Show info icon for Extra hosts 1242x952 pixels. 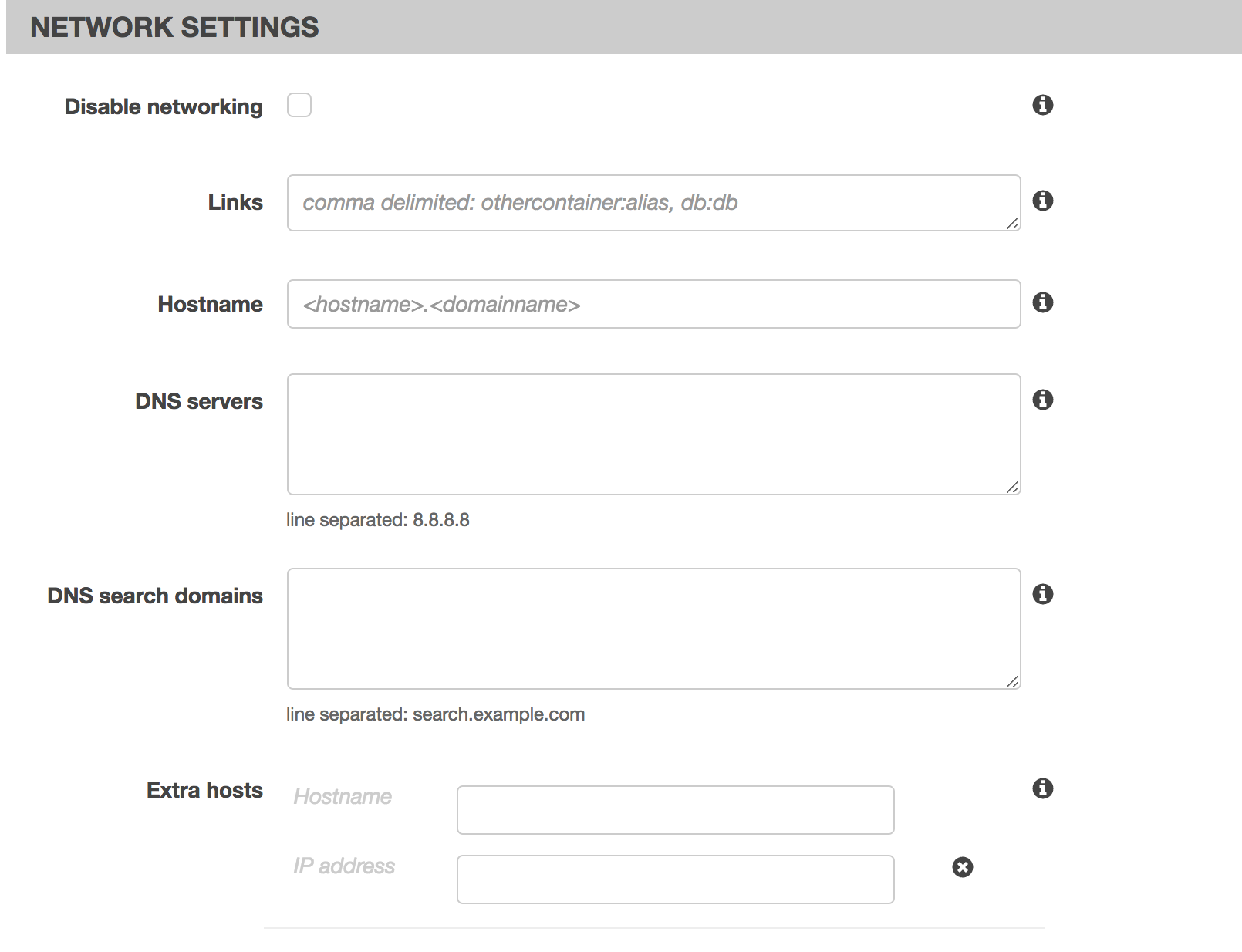point(1043,788)
